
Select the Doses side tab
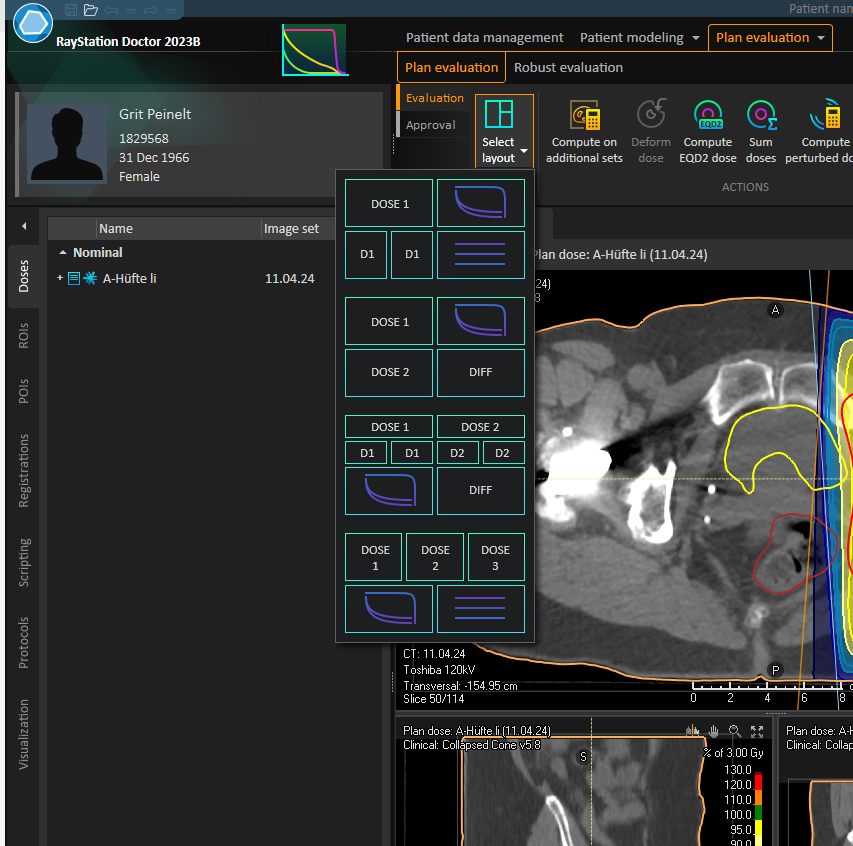tap(23, 276)
